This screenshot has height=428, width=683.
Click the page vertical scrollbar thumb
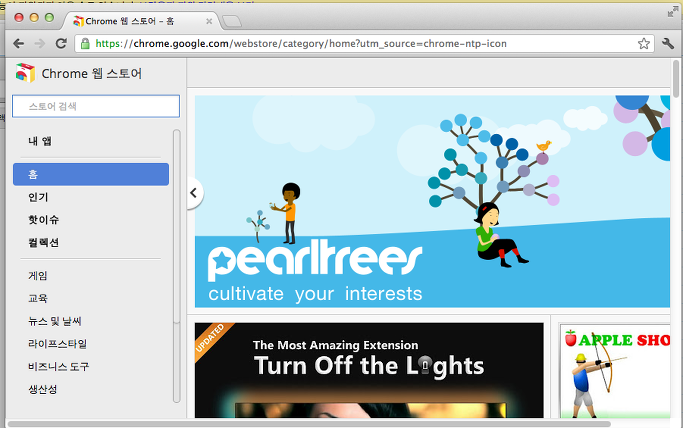tap(676, 78)
